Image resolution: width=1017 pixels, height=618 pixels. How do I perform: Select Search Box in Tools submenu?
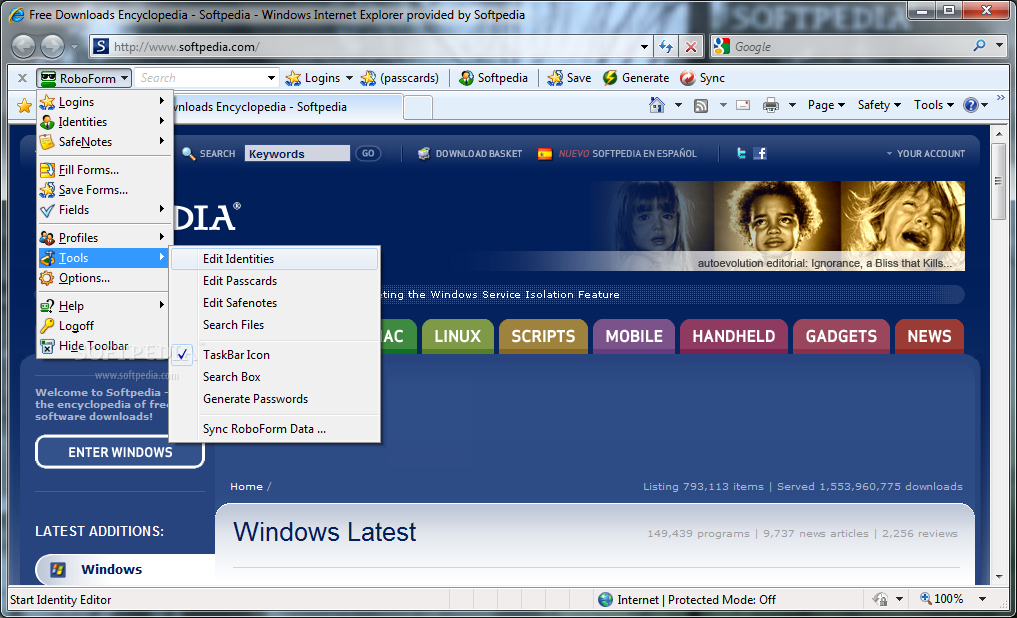click(274, 377)
